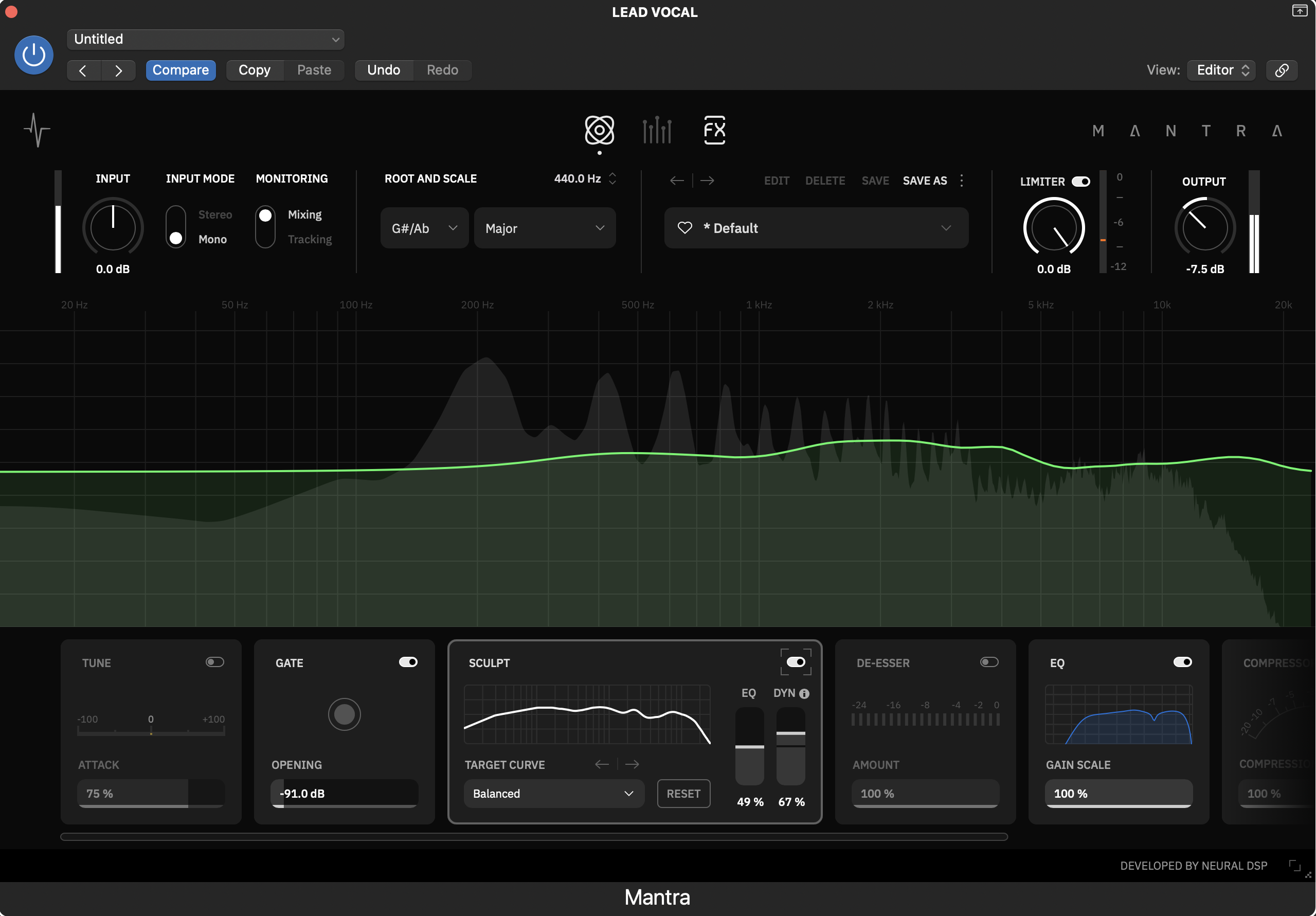This screenshot has height=916, width=1316.
Task: Expand the Default preset list
Action: coord(816,228)
